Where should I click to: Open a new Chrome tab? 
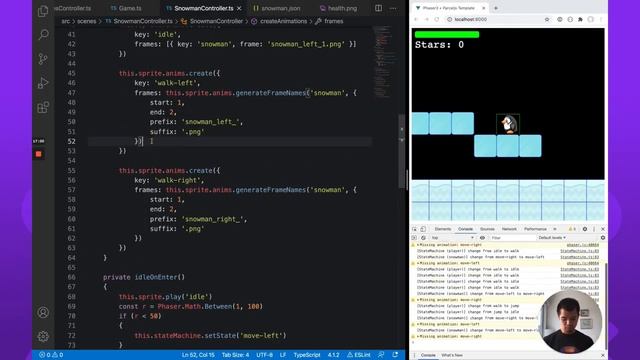[496, 8]
